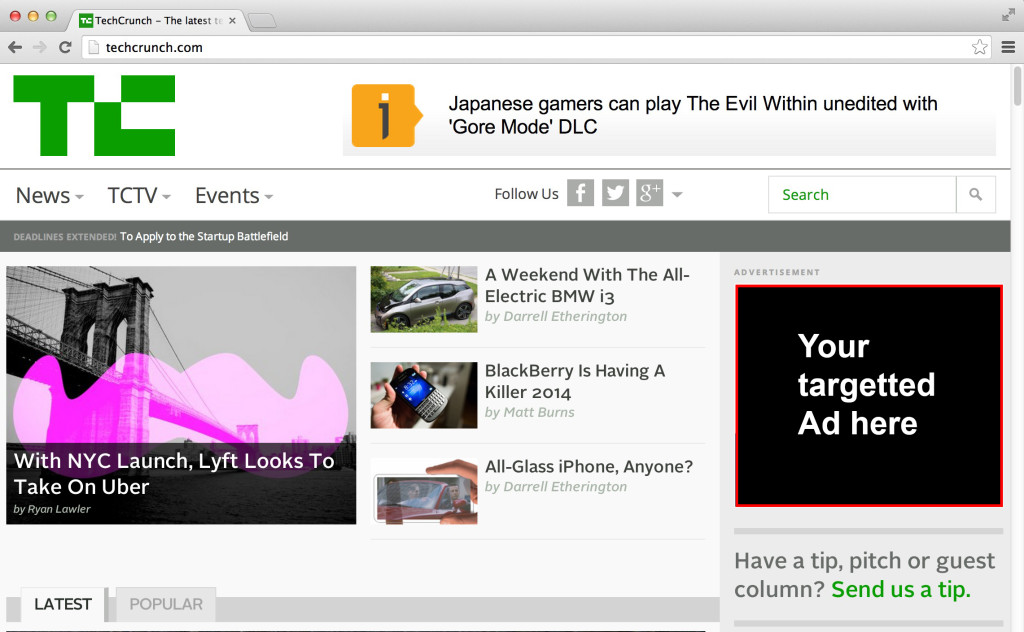Image resolution: width=1024 pixels, height=632 pixels.
Task: Open the Evil Within Gore Mode headline
Action: pos(692,115)
